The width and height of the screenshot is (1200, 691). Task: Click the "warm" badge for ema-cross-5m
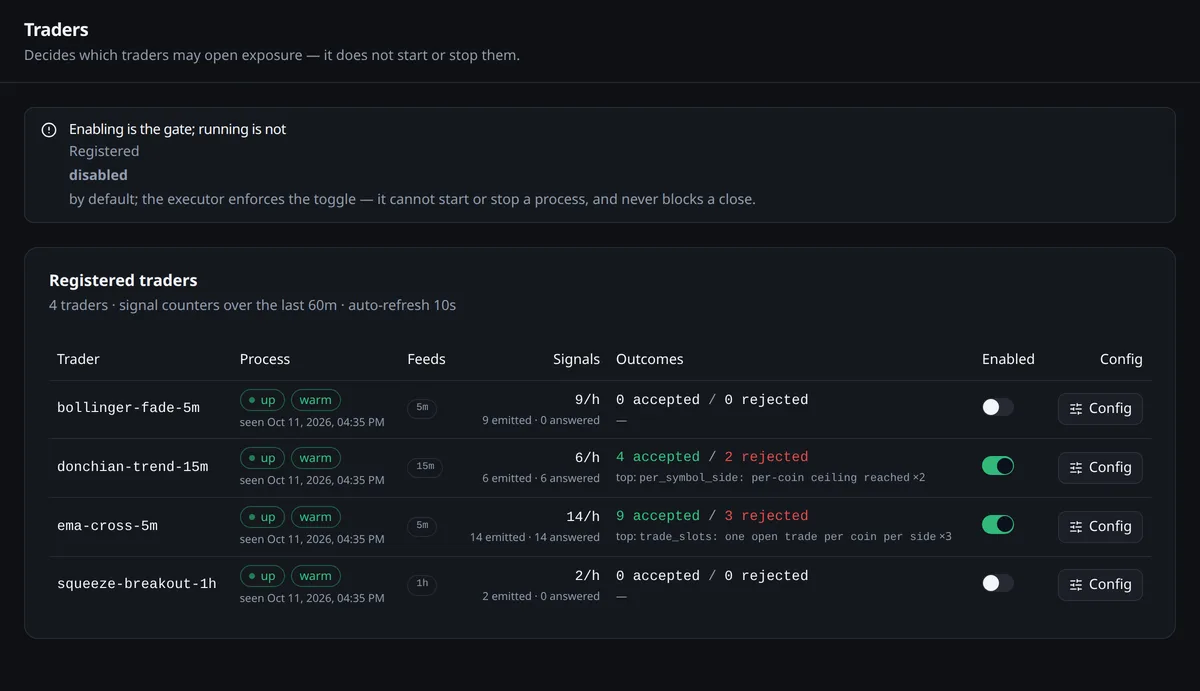pos(316,517)
